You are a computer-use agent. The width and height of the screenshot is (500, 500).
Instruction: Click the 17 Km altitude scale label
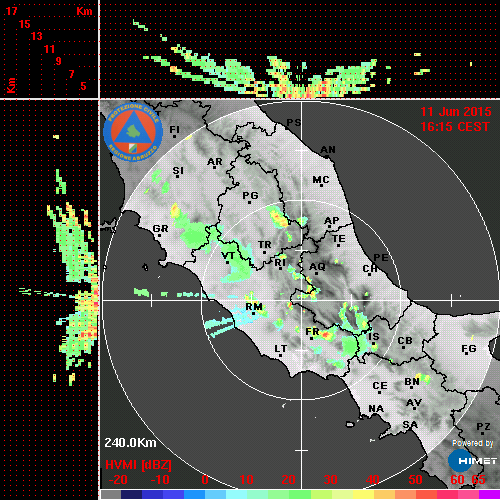pos(11,11)
